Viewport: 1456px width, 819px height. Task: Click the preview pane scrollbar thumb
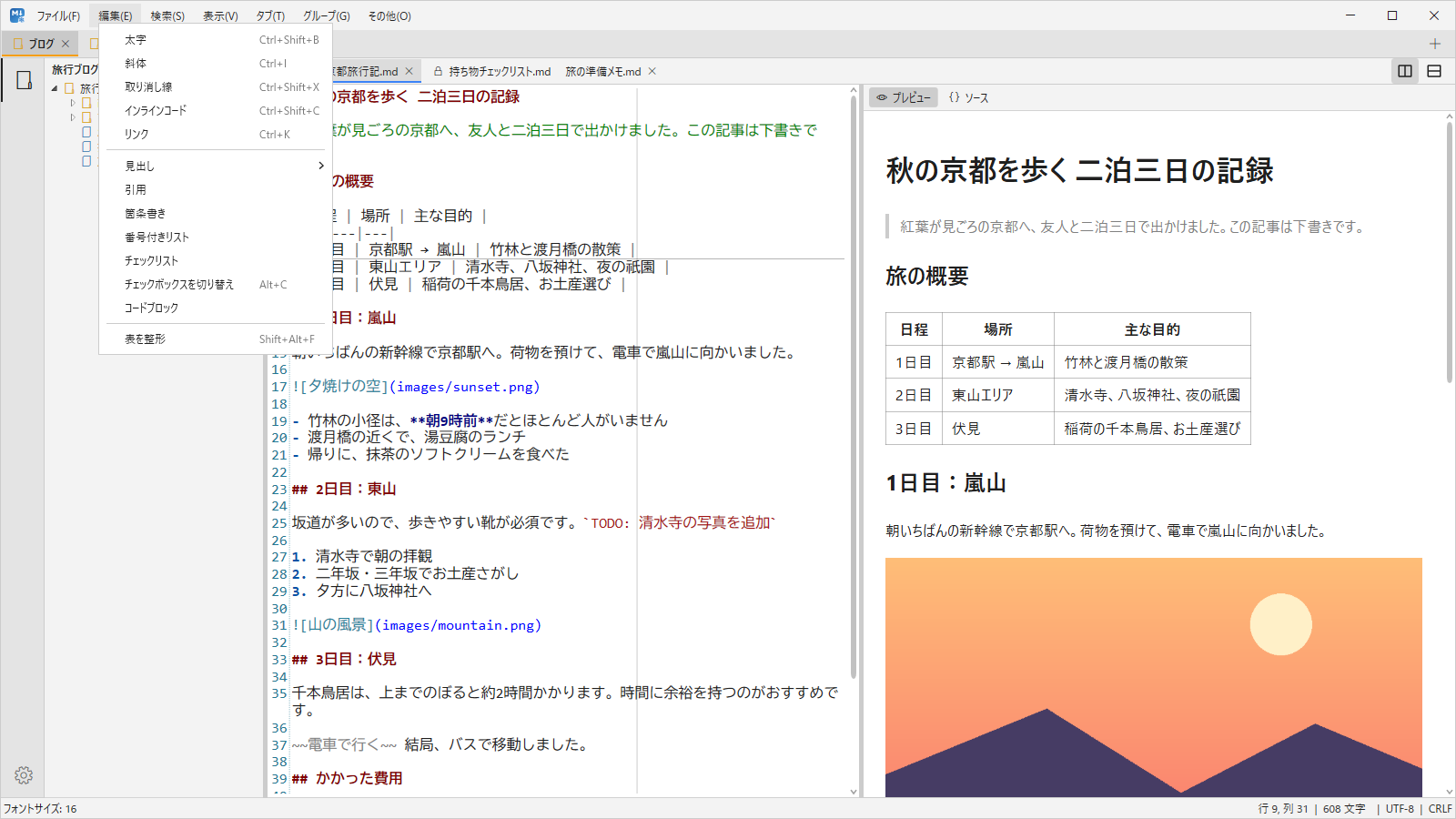tap(1449, 253)
